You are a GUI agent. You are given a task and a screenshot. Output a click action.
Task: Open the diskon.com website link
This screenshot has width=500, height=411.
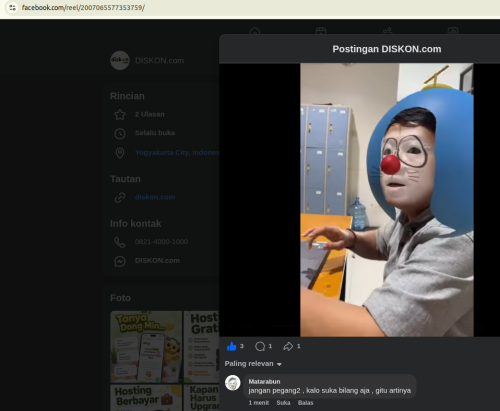155,197
